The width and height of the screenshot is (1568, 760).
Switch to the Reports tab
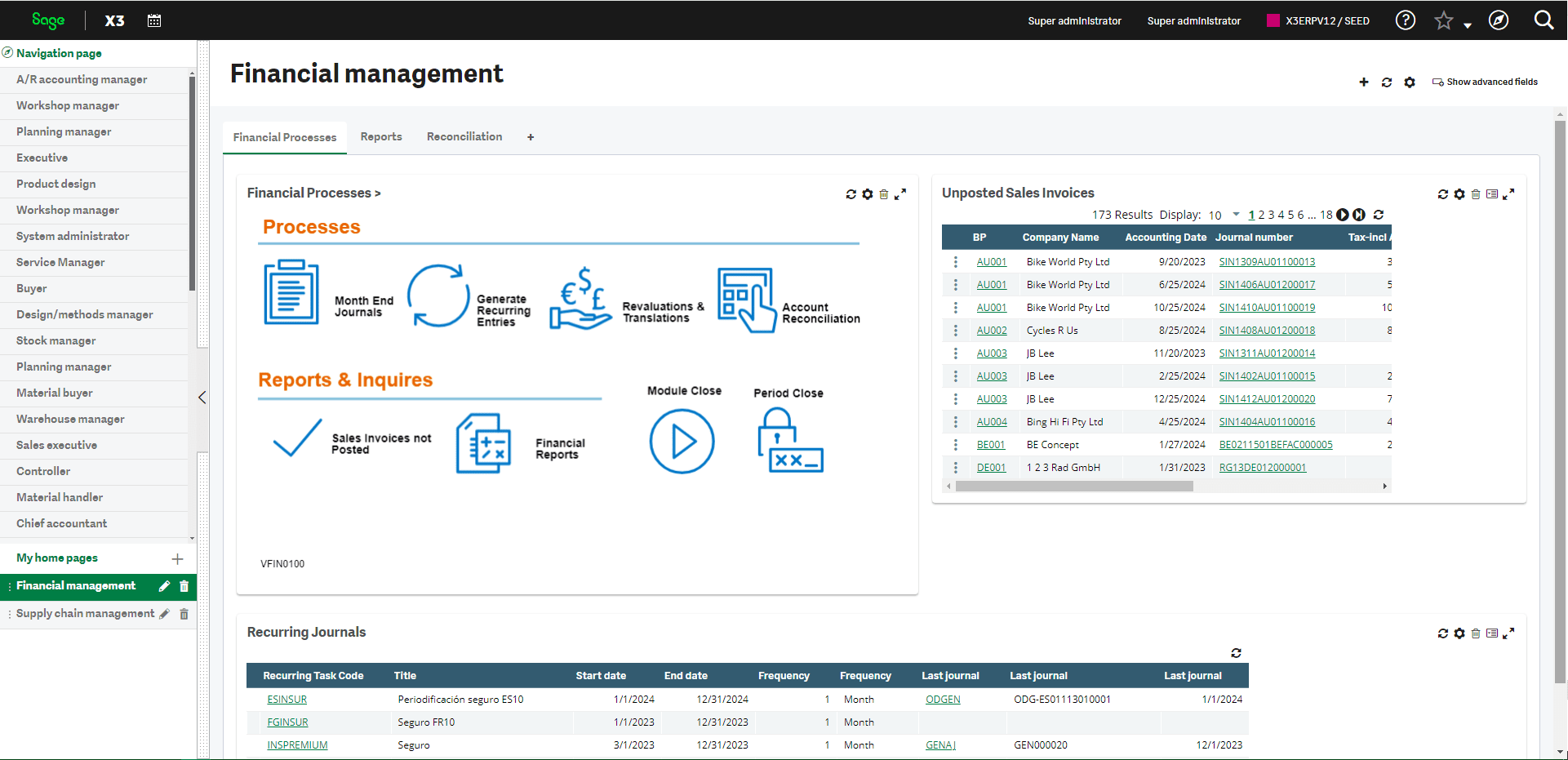[x=380, y=136]
